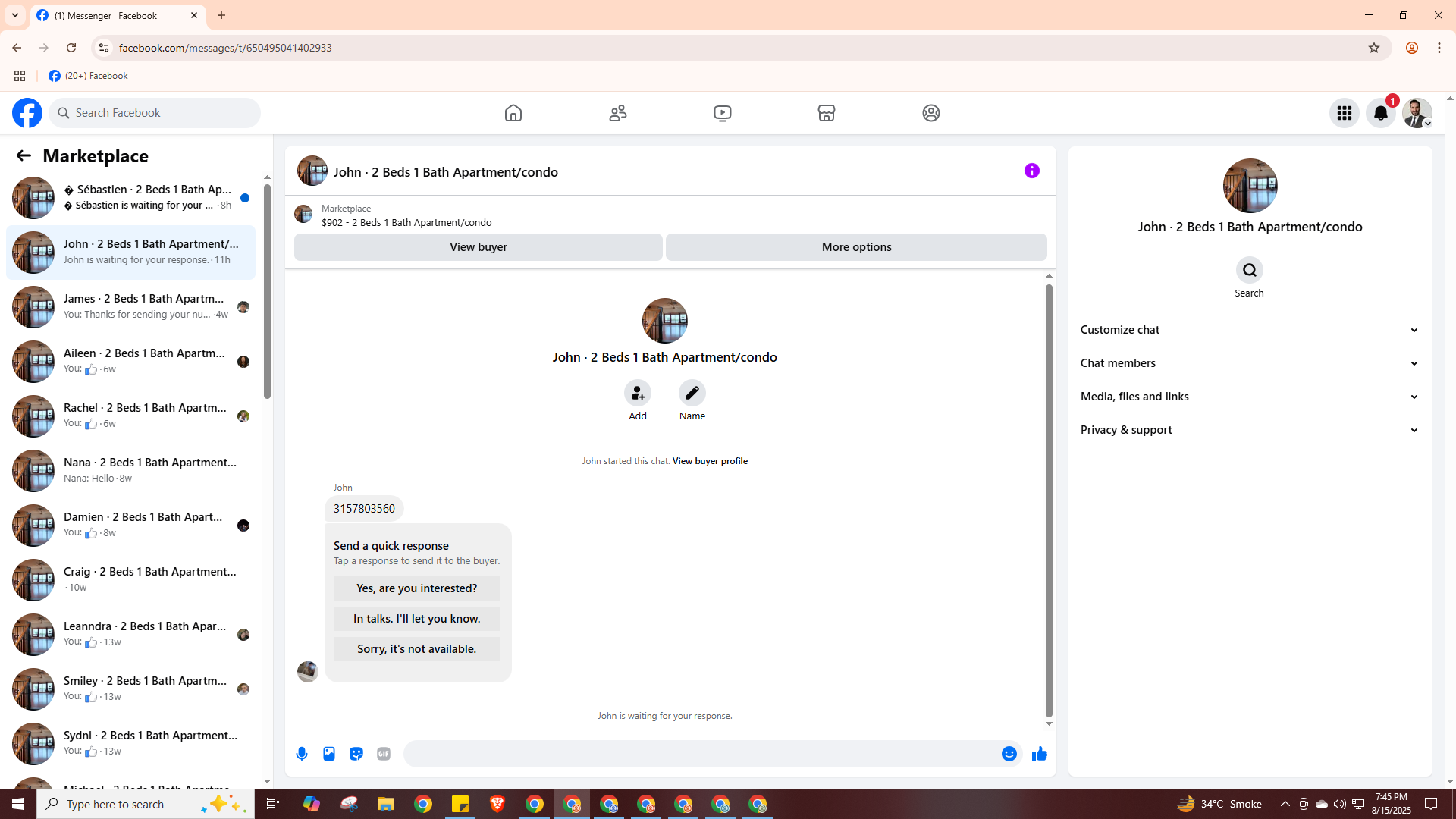
Task: Open Facebook notifications bell
Action: (1380, 113)
